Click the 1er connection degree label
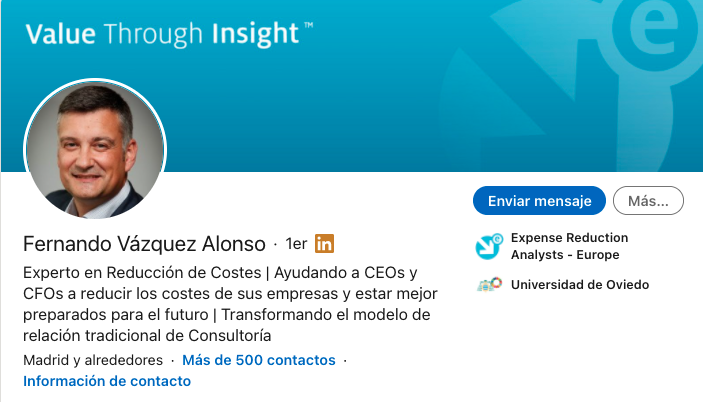703x402 pixels. click(296, 244)
